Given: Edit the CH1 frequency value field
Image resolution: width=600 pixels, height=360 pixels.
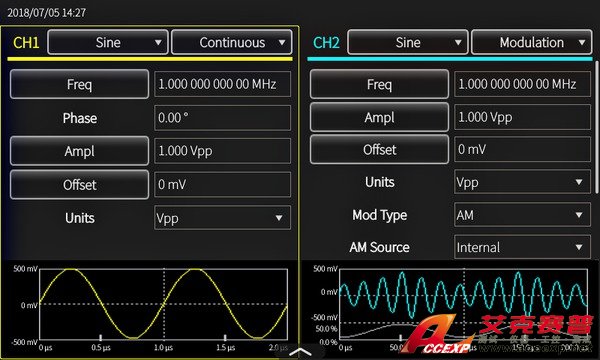Looking at the screenshot, I should point(222,84).
